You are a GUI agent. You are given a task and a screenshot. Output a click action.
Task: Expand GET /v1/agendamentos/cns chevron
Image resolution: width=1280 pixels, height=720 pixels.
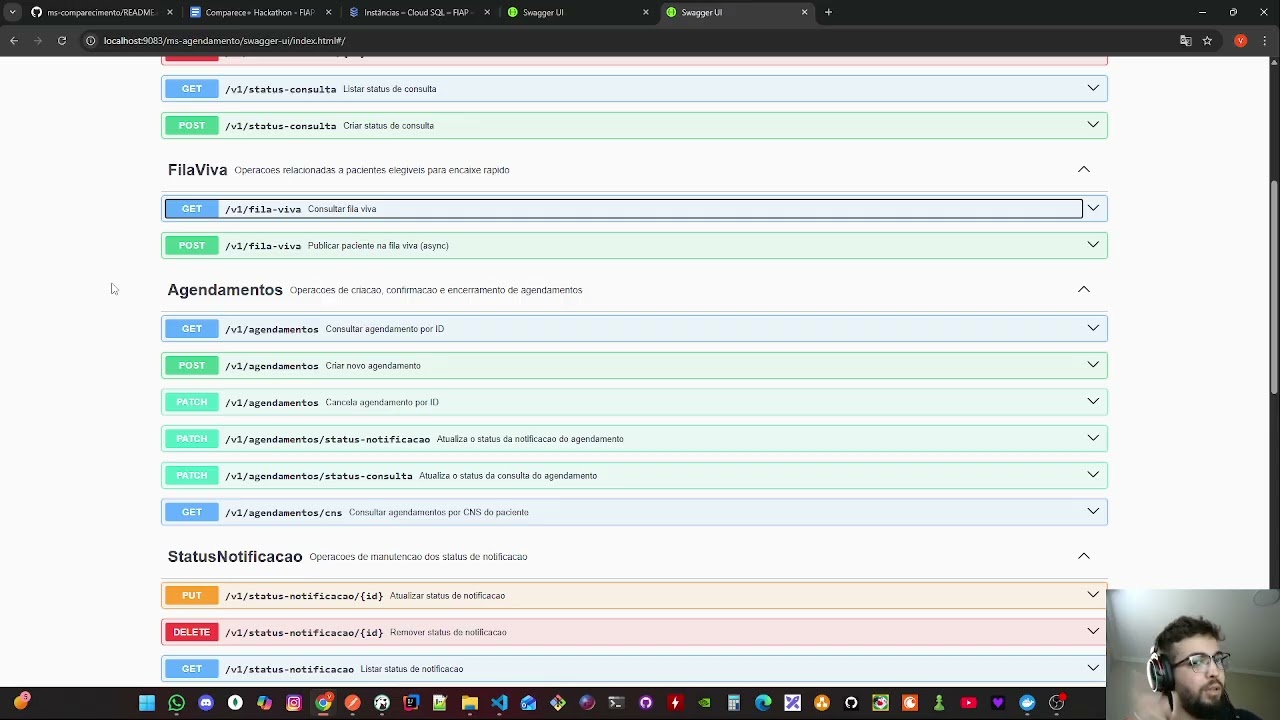(1093, 511)
